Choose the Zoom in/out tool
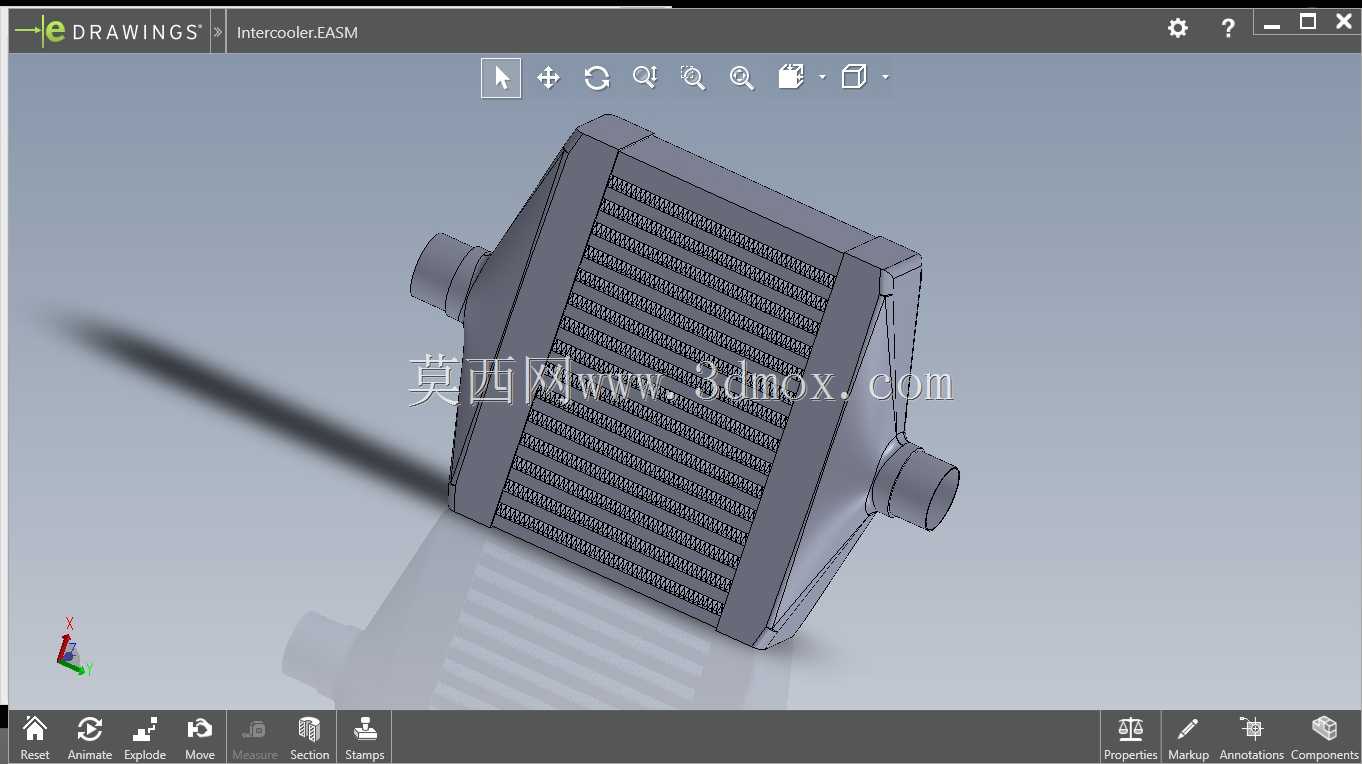 click(645, 78)
